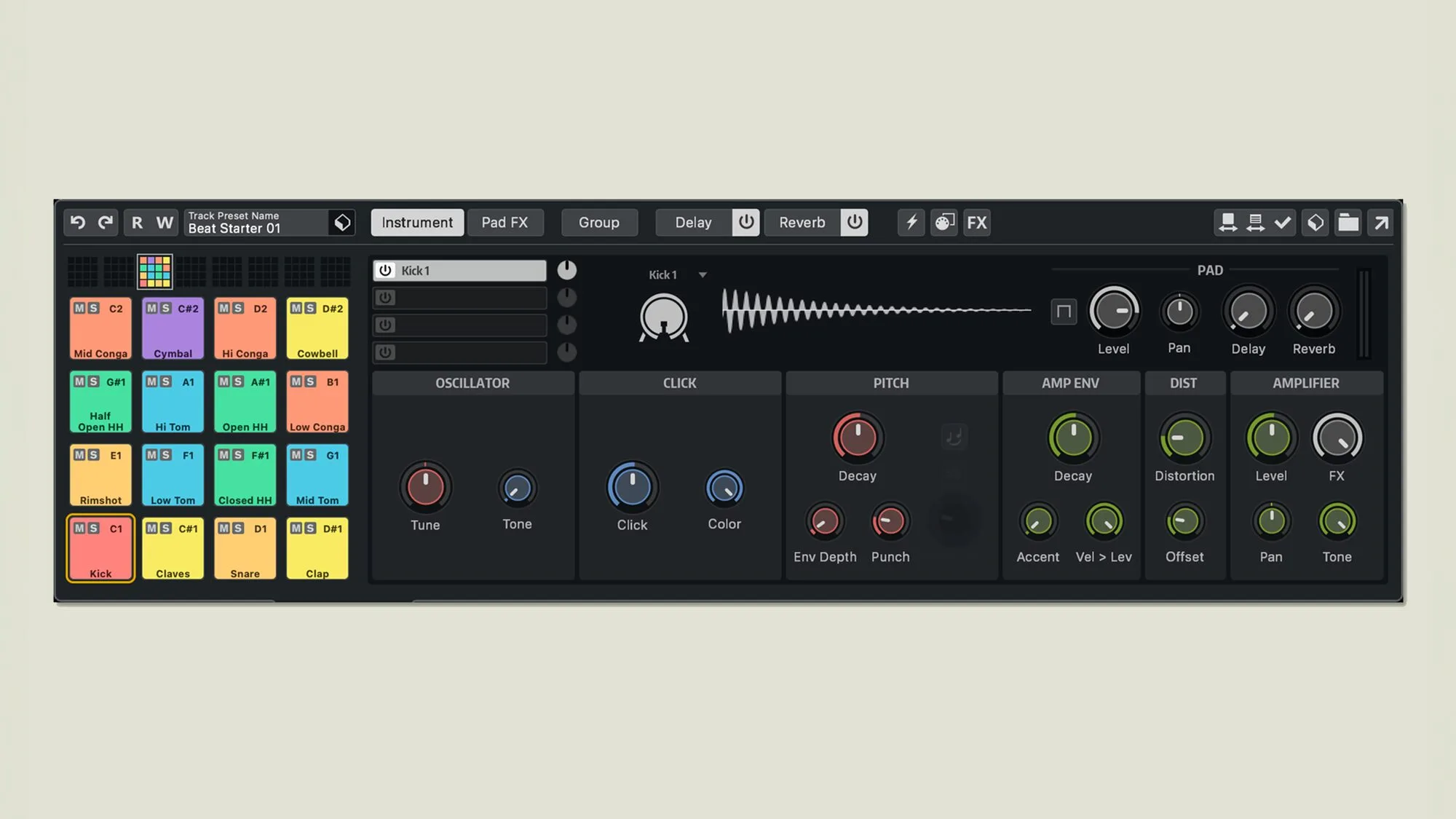The height and width of the screenshot is (819, 1456).
Task: Open the Reverb tab
Action: point(802,223)
